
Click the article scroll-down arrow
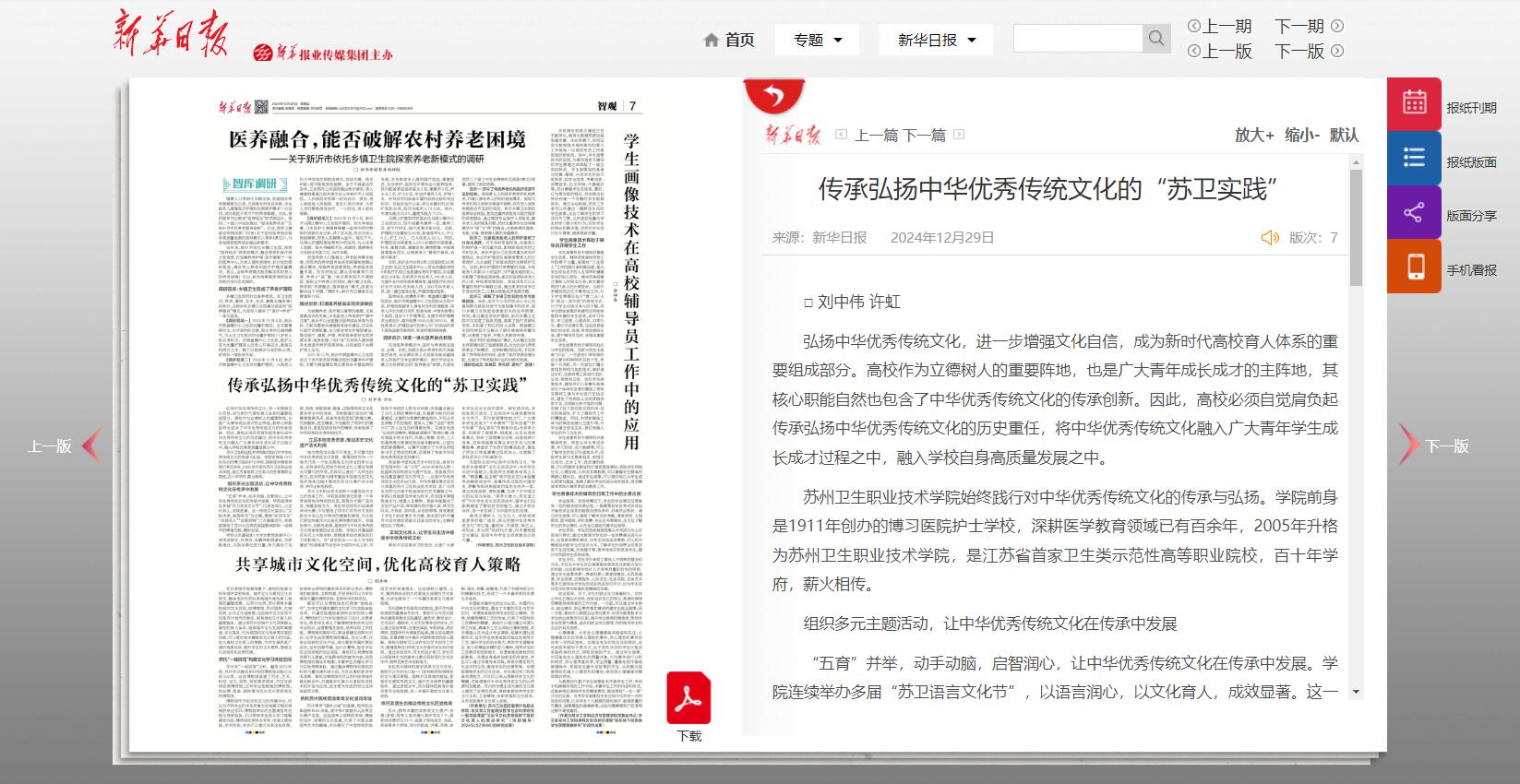click(1356, 692)
